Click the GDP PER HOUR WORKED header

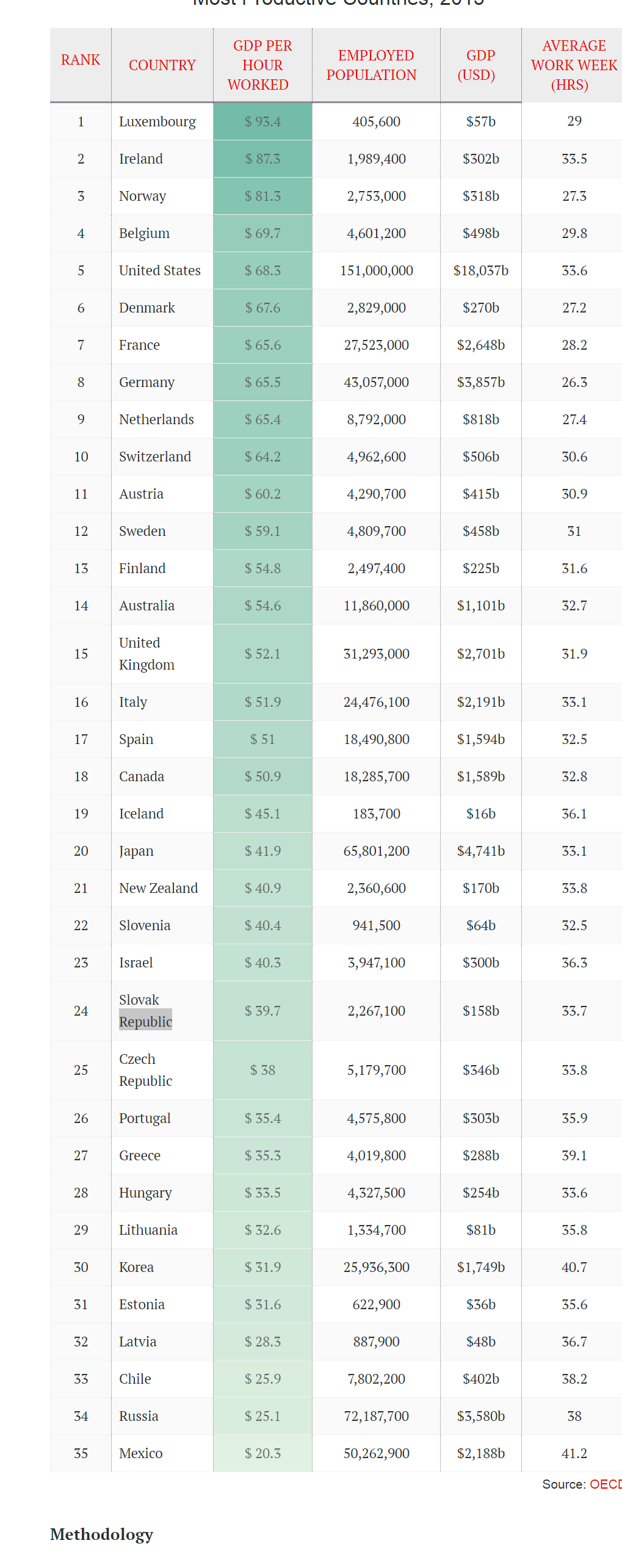262,65
